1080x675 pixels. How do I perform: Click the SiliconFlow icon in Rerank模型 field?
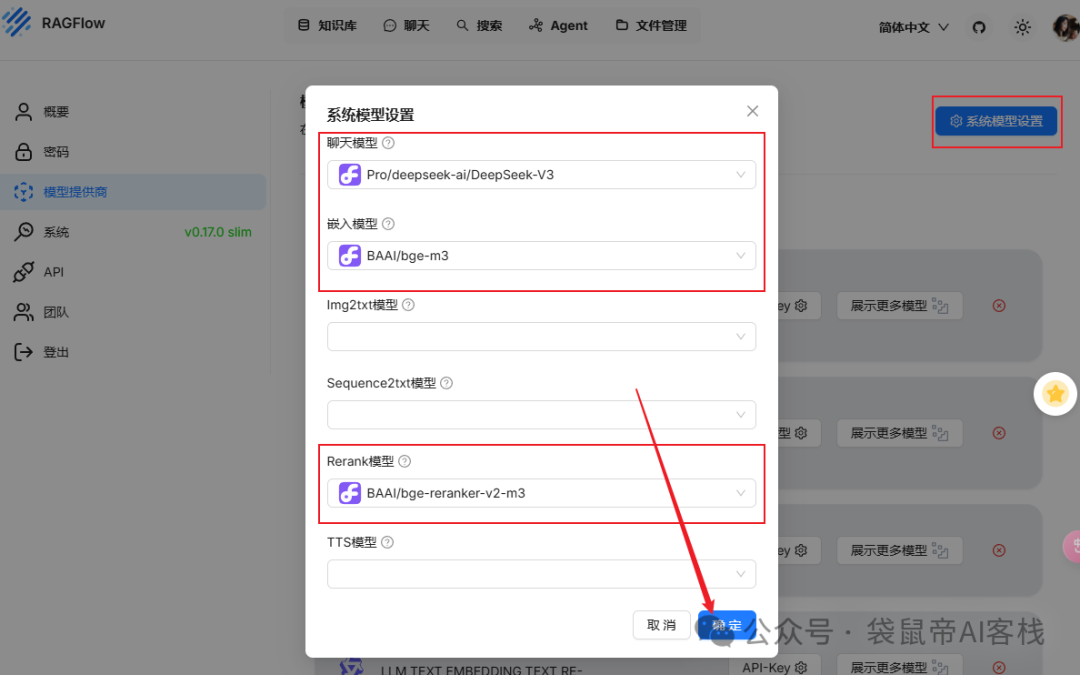pos(350,493)
